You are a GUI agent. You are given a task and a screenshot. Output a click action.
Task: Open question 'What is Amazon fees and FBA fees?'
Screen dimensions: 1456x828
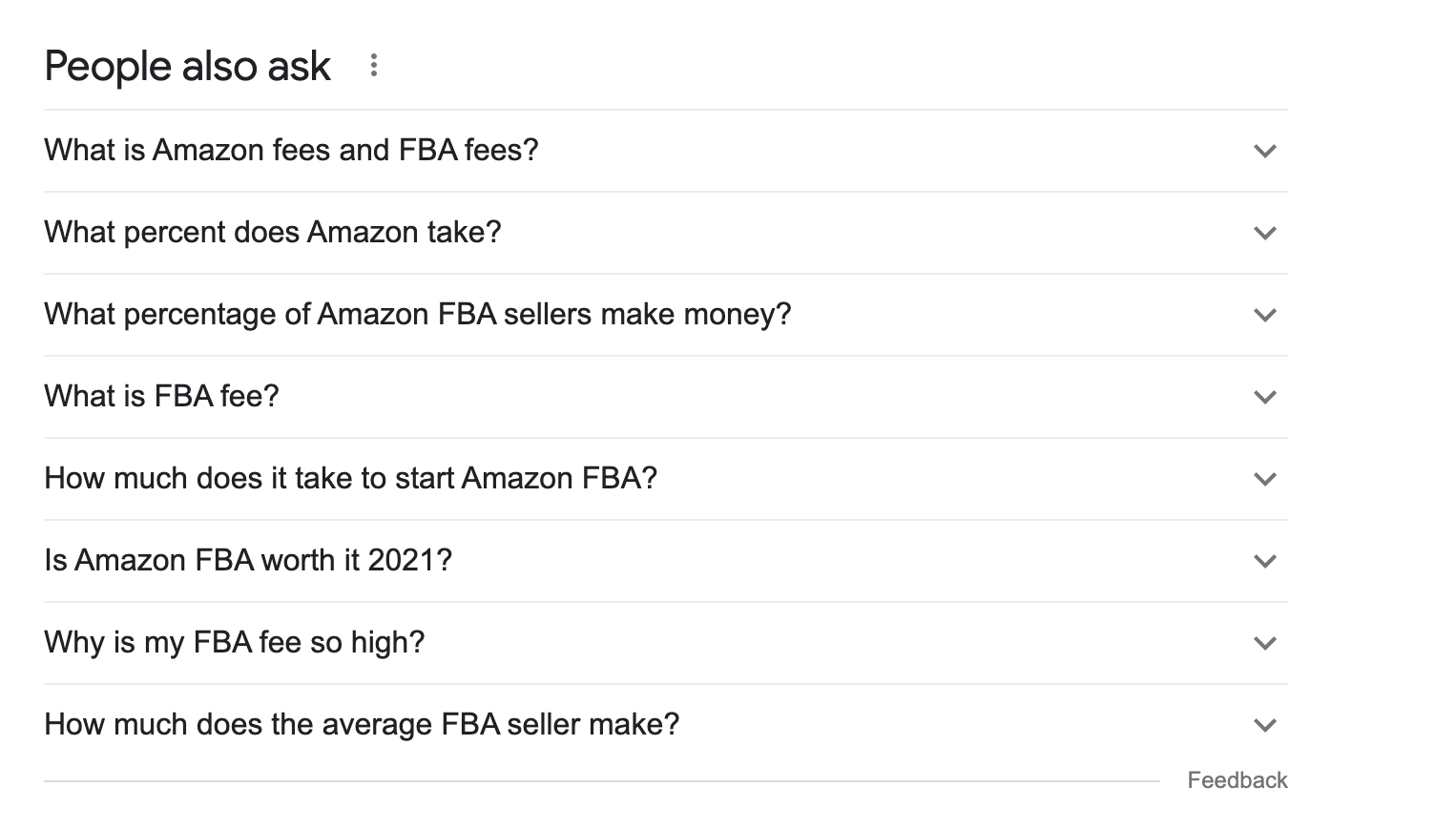pyautogui.click(x=291, y=150)
